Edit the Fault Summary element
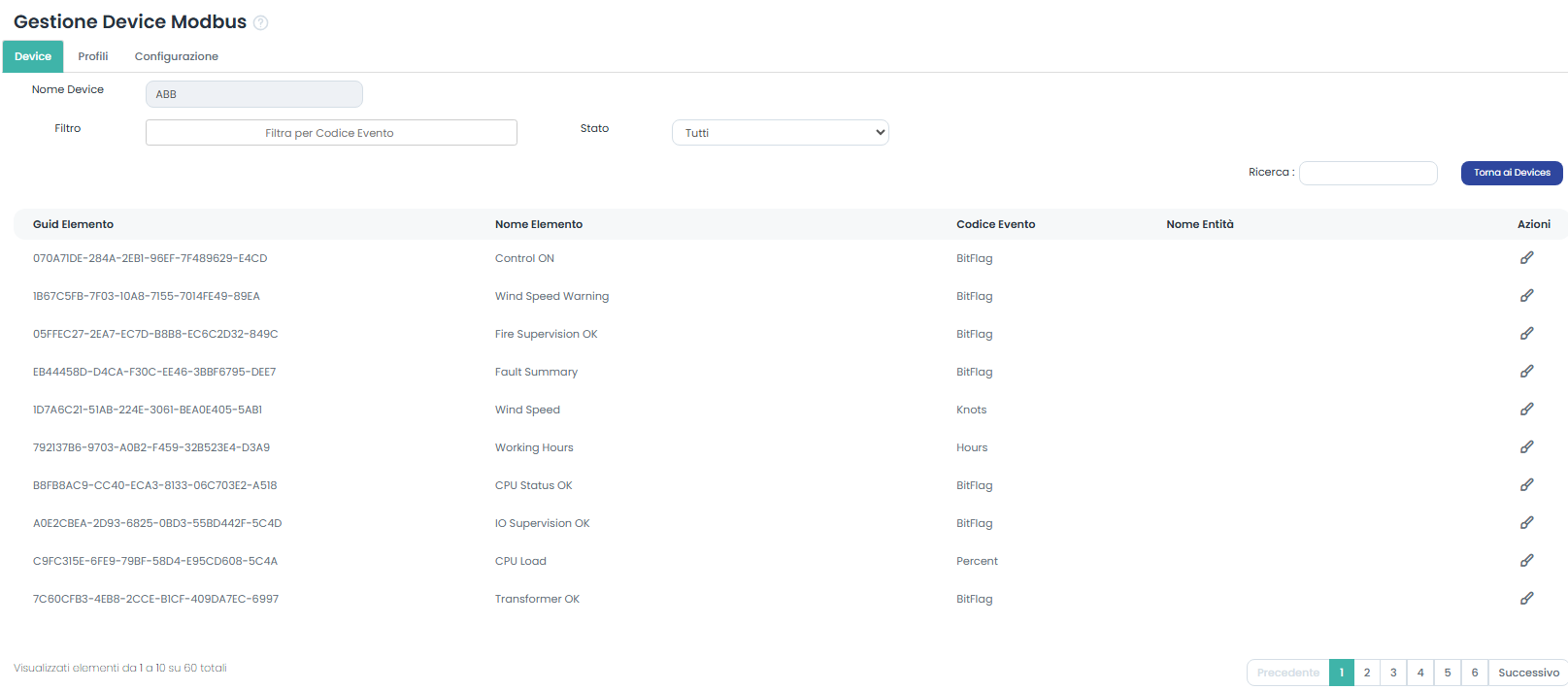 click(x=1526, y=372)
